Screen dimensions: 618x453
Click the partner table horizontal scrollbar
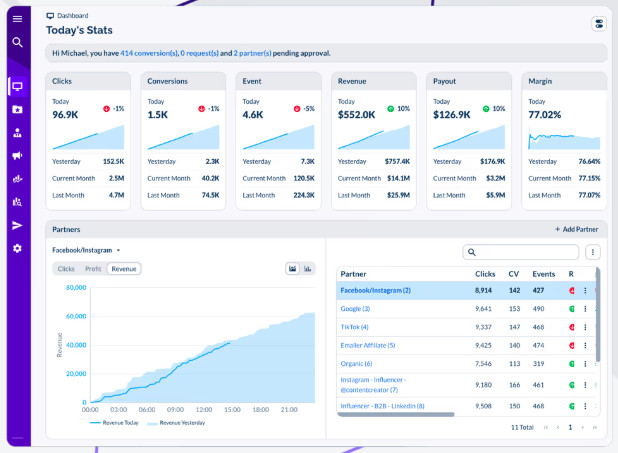396,414
